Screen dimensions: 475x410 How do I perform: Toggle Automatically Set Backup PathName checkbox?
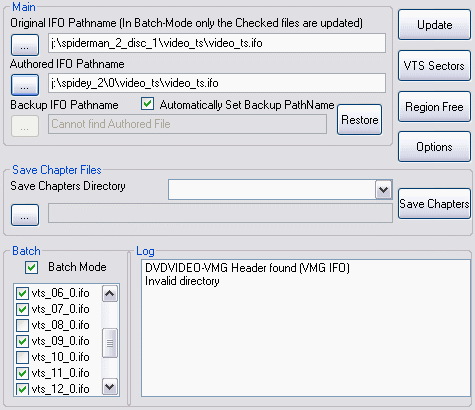click(147, 104)
